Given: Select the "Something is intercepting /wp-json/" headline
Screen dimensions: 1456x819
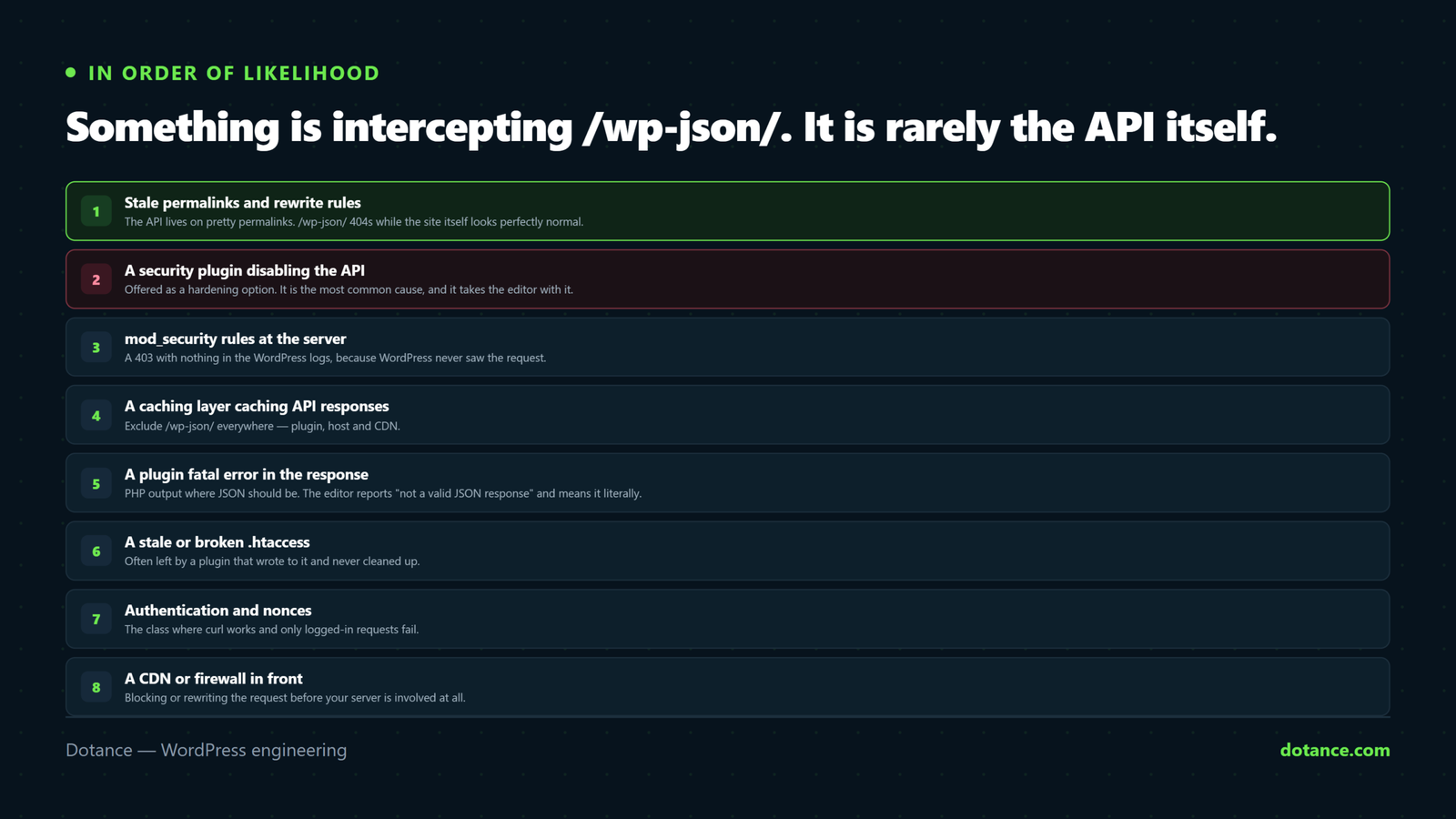Looking at the screenshot, I should [672, 126].
